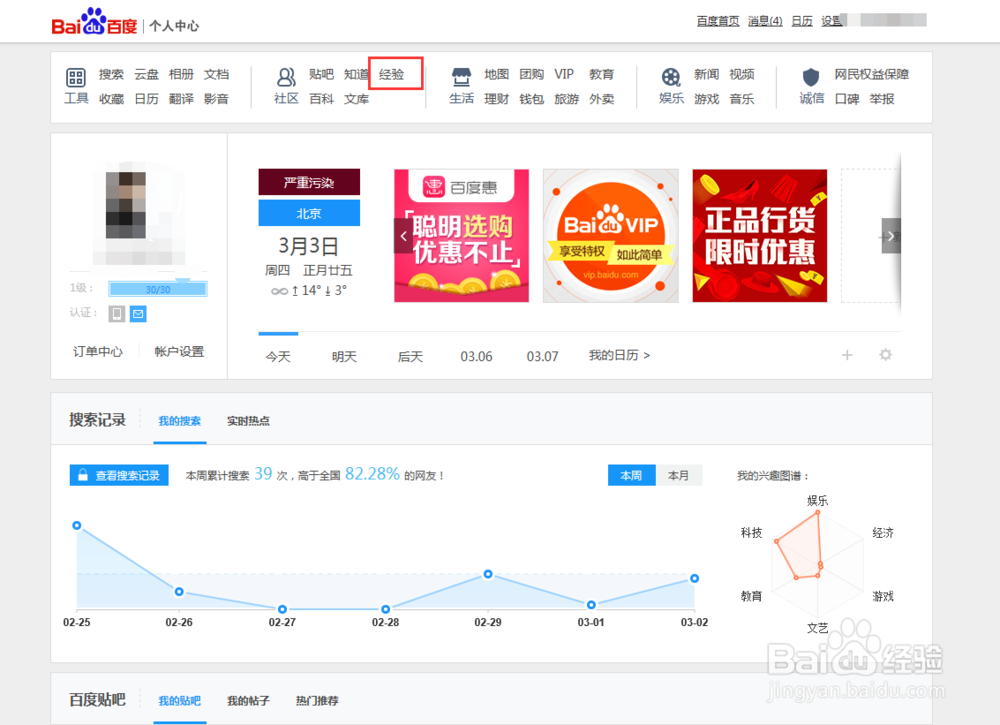Open 帐户设置
Viewport: 1000px width, 725px height.
(179, 351)
